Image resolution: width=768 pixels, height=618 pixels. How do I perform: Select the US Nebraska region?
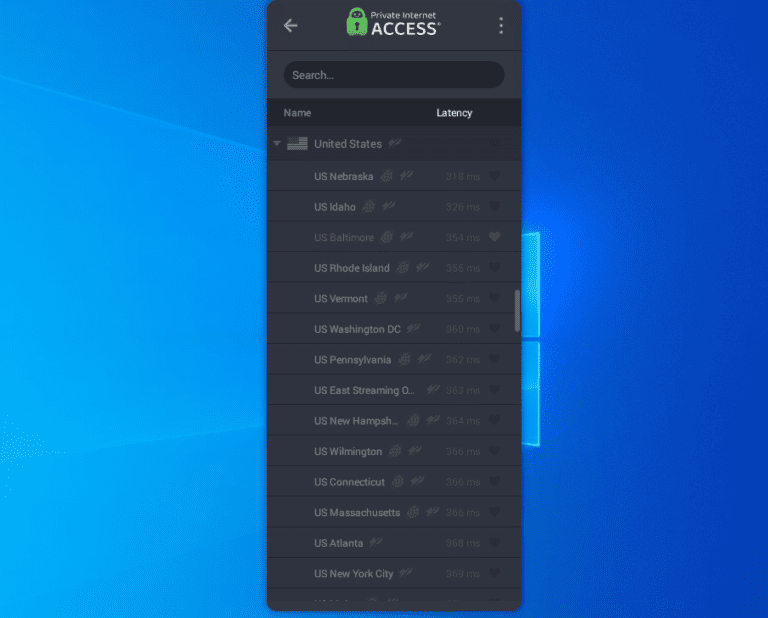(x=394, y=176)
